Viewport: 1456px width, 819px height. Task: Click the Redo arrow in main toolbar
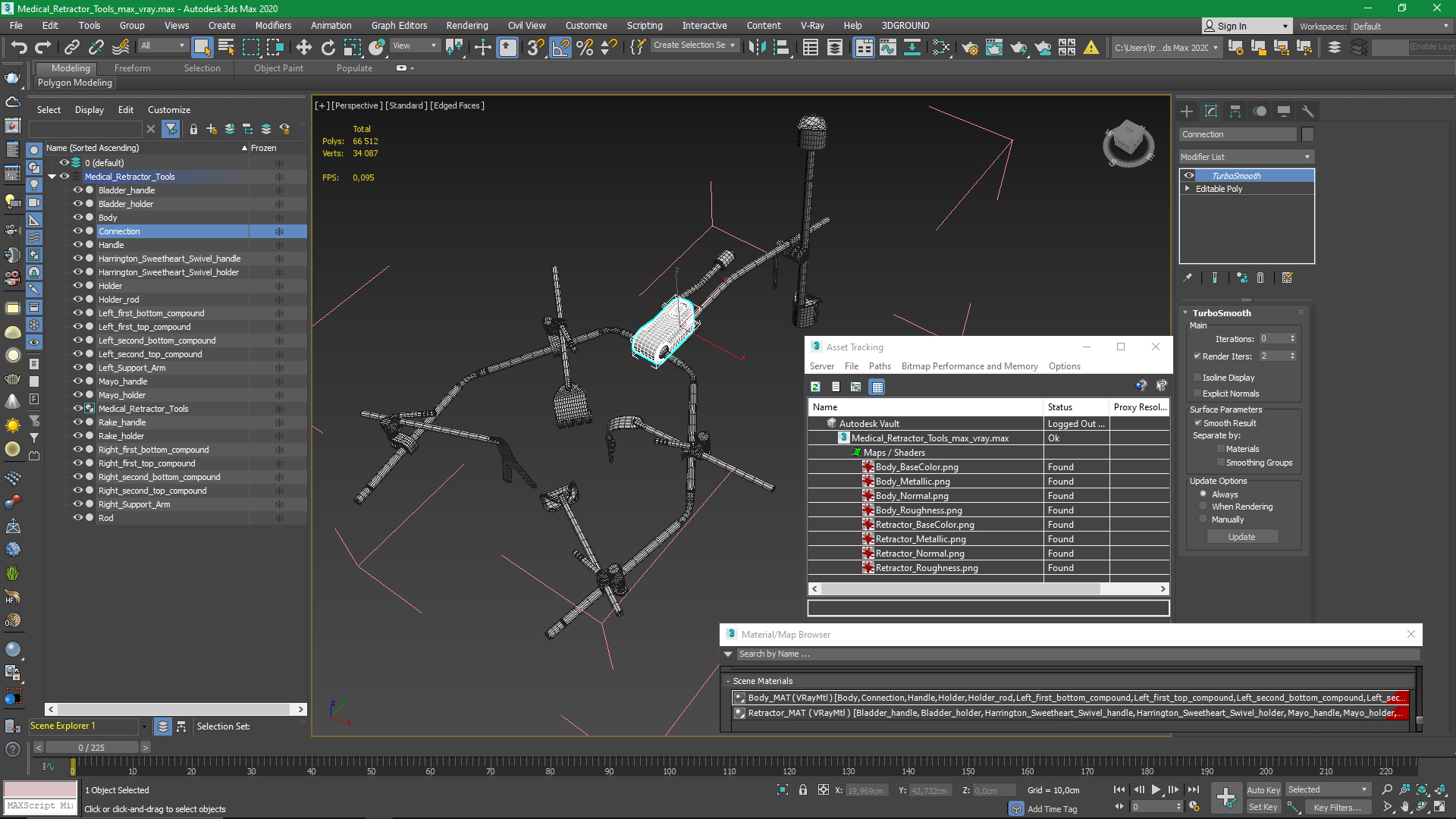[x=42, y=47]
